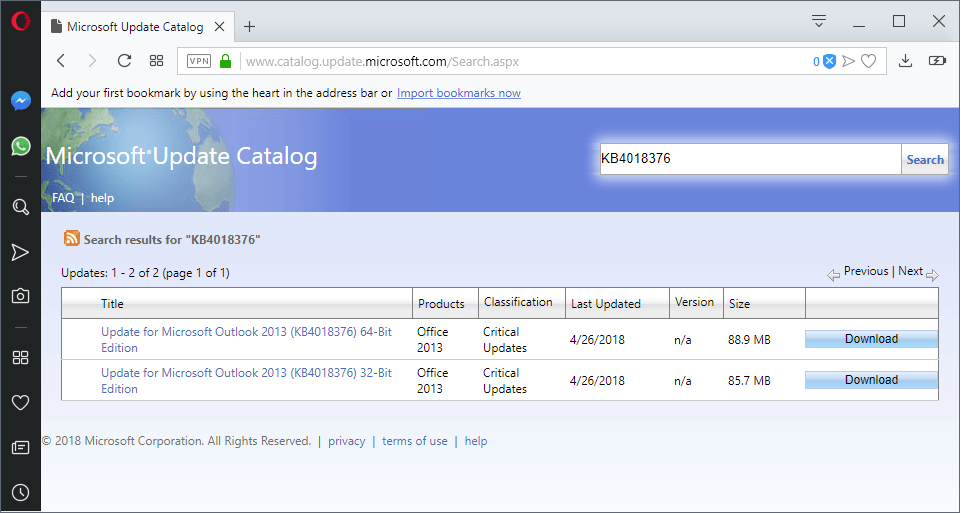This screenshot has width=960, height=513.
Task: Click the 85.7 MB size cell
Action: click(x=749, y=380)
